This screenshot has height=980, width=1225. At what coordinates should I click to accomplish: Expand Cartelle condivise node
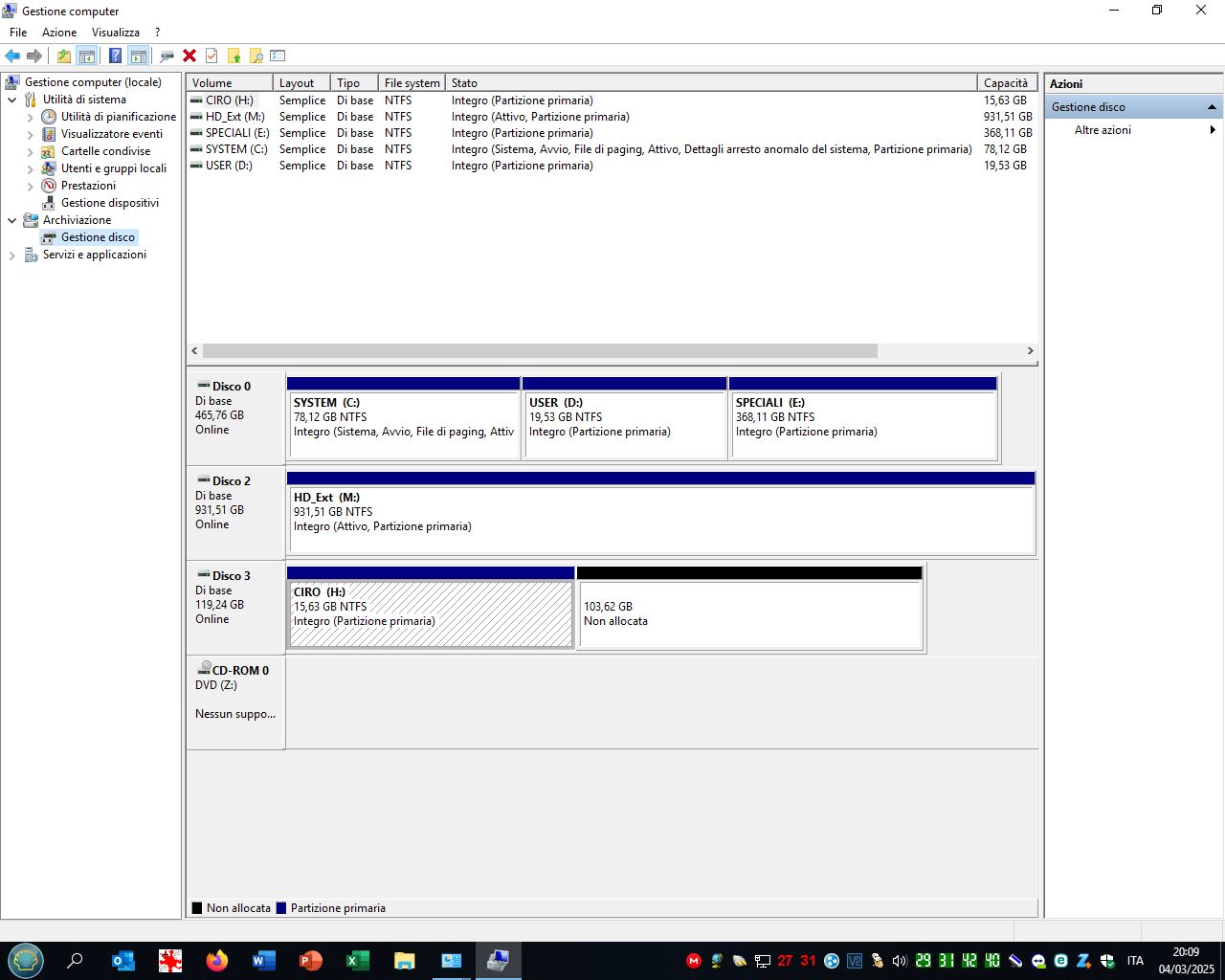[x=30, y=151]
